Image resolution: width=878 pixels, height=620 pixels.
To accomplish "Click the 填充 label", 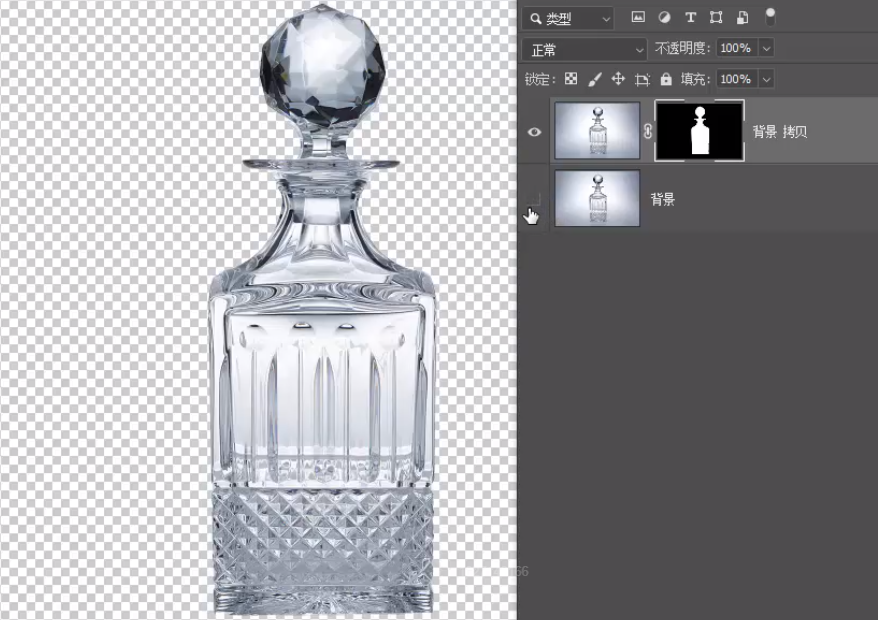I will [695, 79].
